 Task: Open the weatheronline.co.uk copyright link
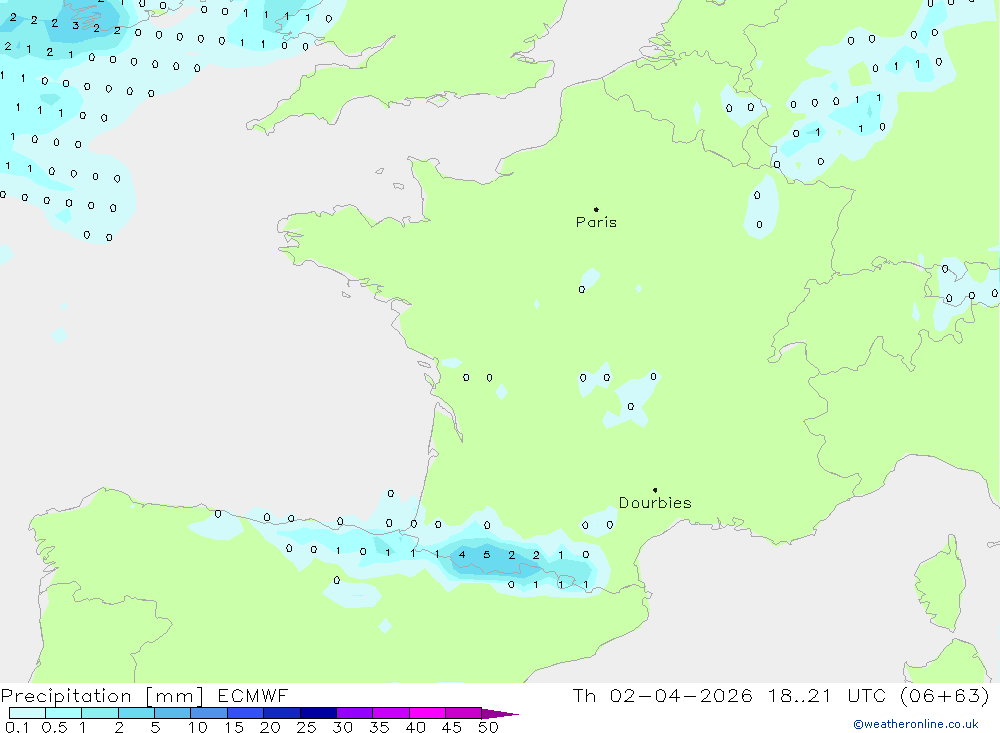click(916, 724)
